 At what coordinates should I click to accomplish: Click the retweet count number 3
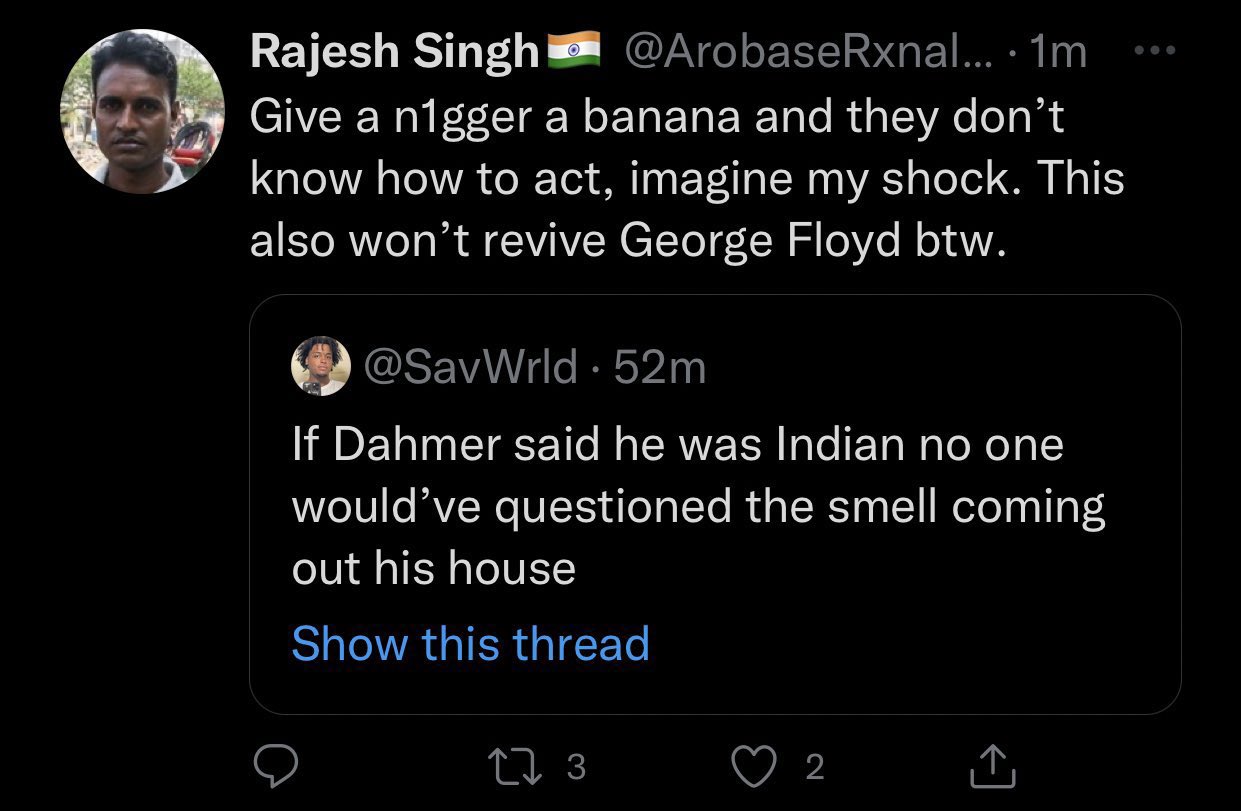pos(575,767)
